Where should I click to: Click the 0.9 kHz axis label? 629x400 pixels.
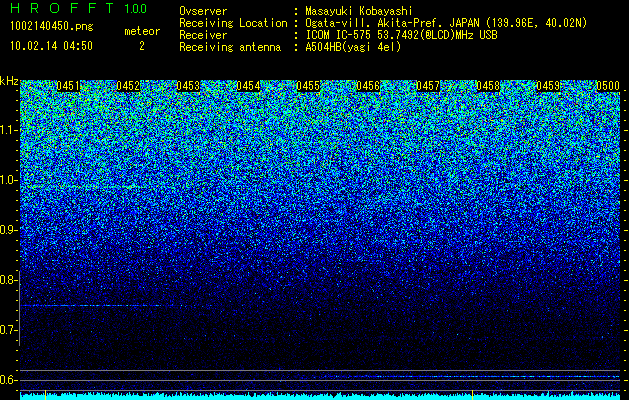pyautogui.click(x=8, y=230)
